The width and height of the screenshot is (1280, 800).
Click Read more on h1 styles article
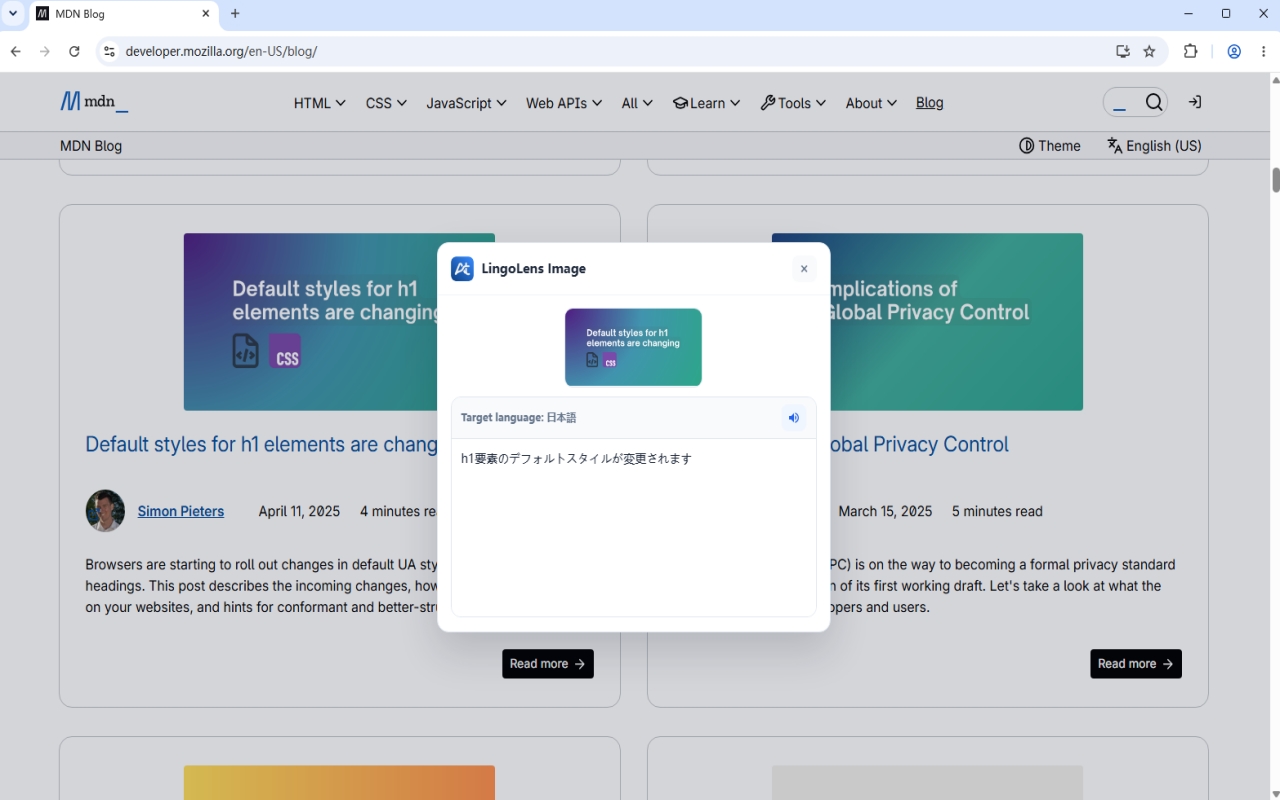[x=548, y=664]
